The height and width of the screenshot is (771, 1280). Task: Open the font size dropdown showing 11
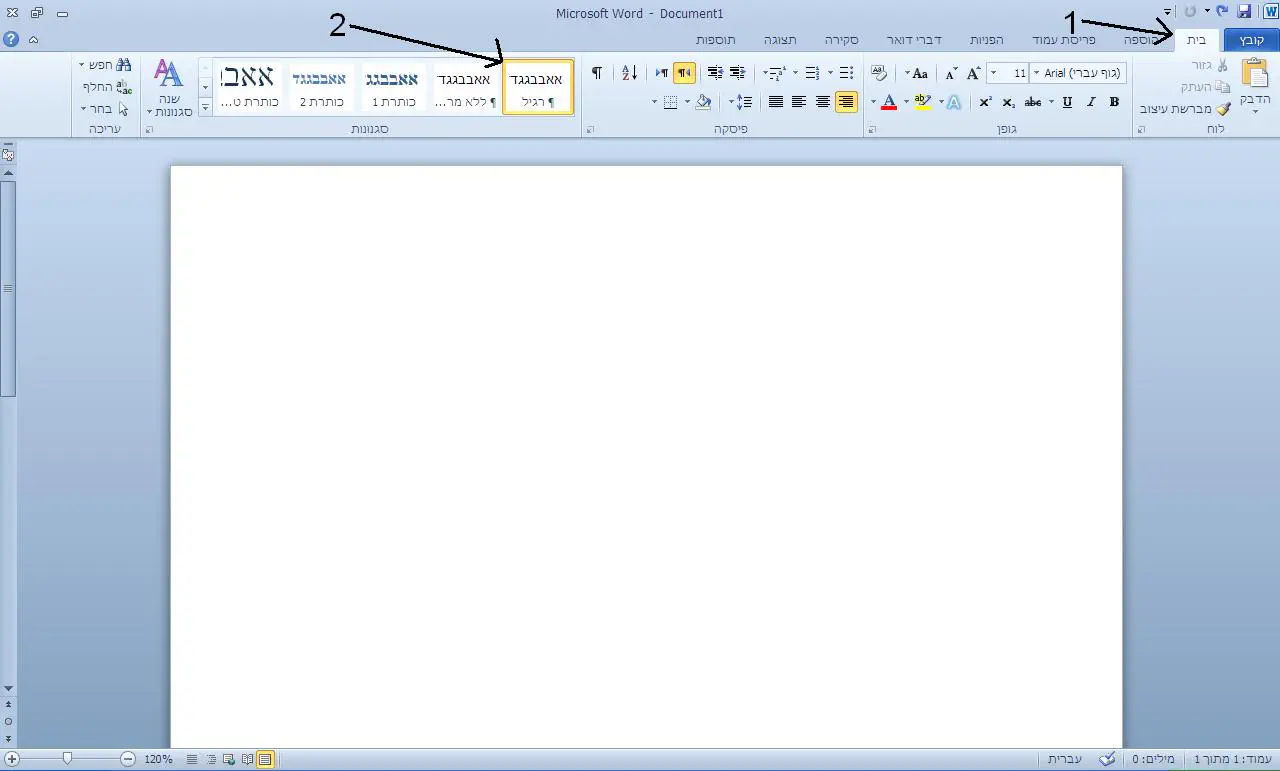[x=994, y=73]
